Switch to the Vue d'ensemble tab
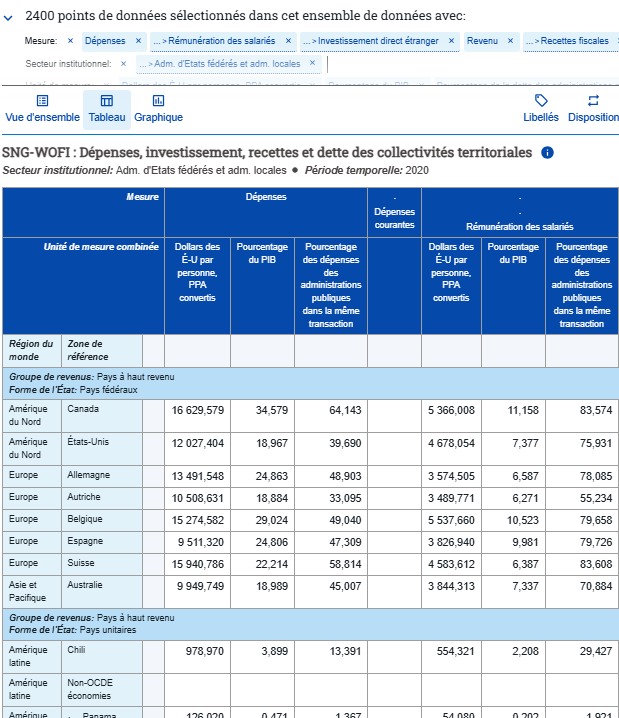Image resolution: width=619 pixels, height=718 pixels. point(43,109)
